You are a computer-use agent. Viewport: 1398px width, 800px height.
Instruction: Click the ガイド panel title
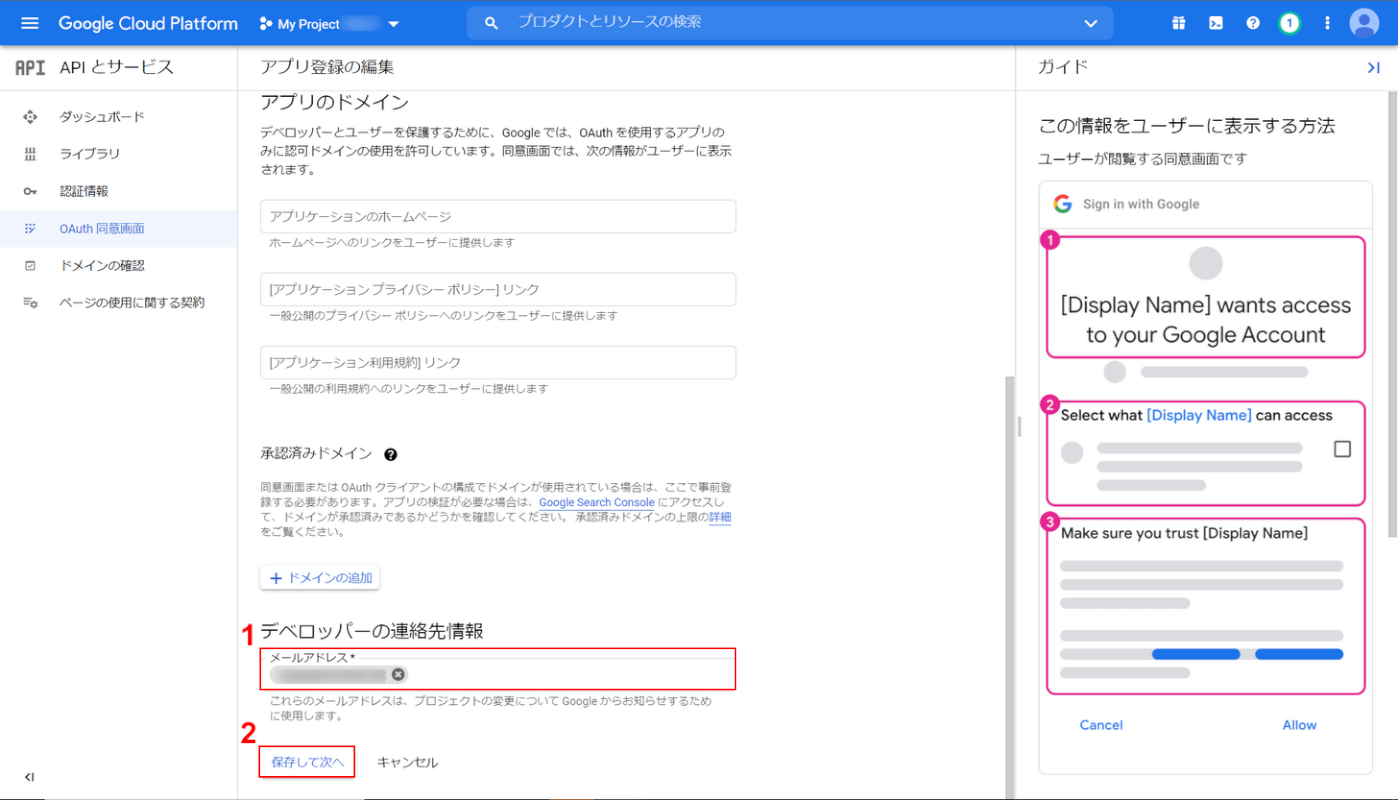[x=1062, y=67]
